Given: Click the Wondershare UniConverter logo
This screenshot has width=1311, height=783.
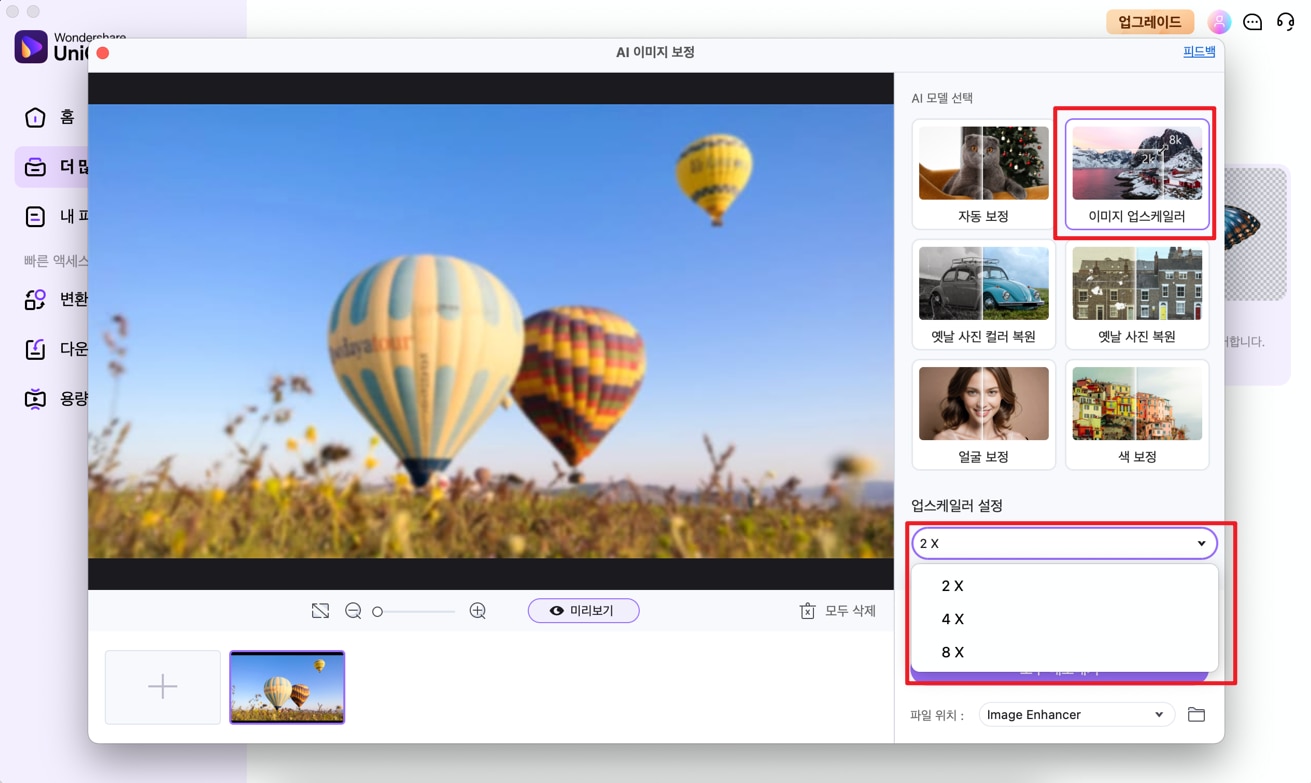Looking at the screenshot, I should pyautogui.click(x=31, y=47).
